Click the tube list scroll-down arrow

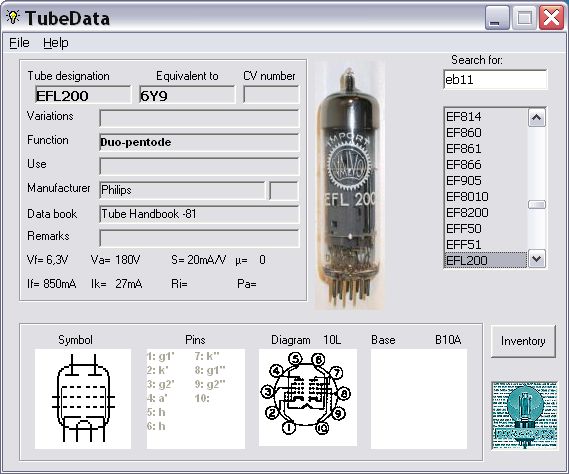[x=537, y=259]
